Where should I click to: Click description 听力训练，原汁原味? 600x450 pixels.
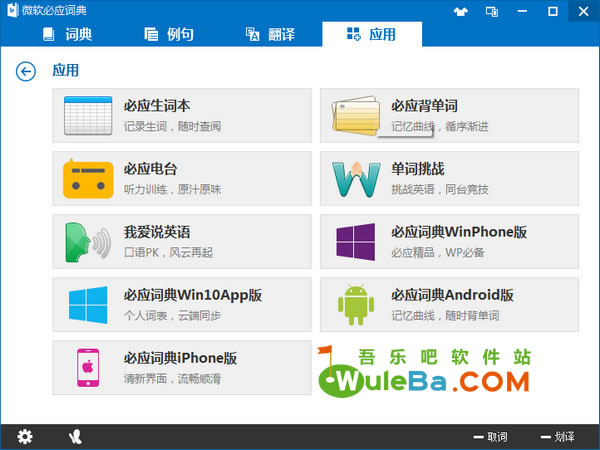click(172, 189)
